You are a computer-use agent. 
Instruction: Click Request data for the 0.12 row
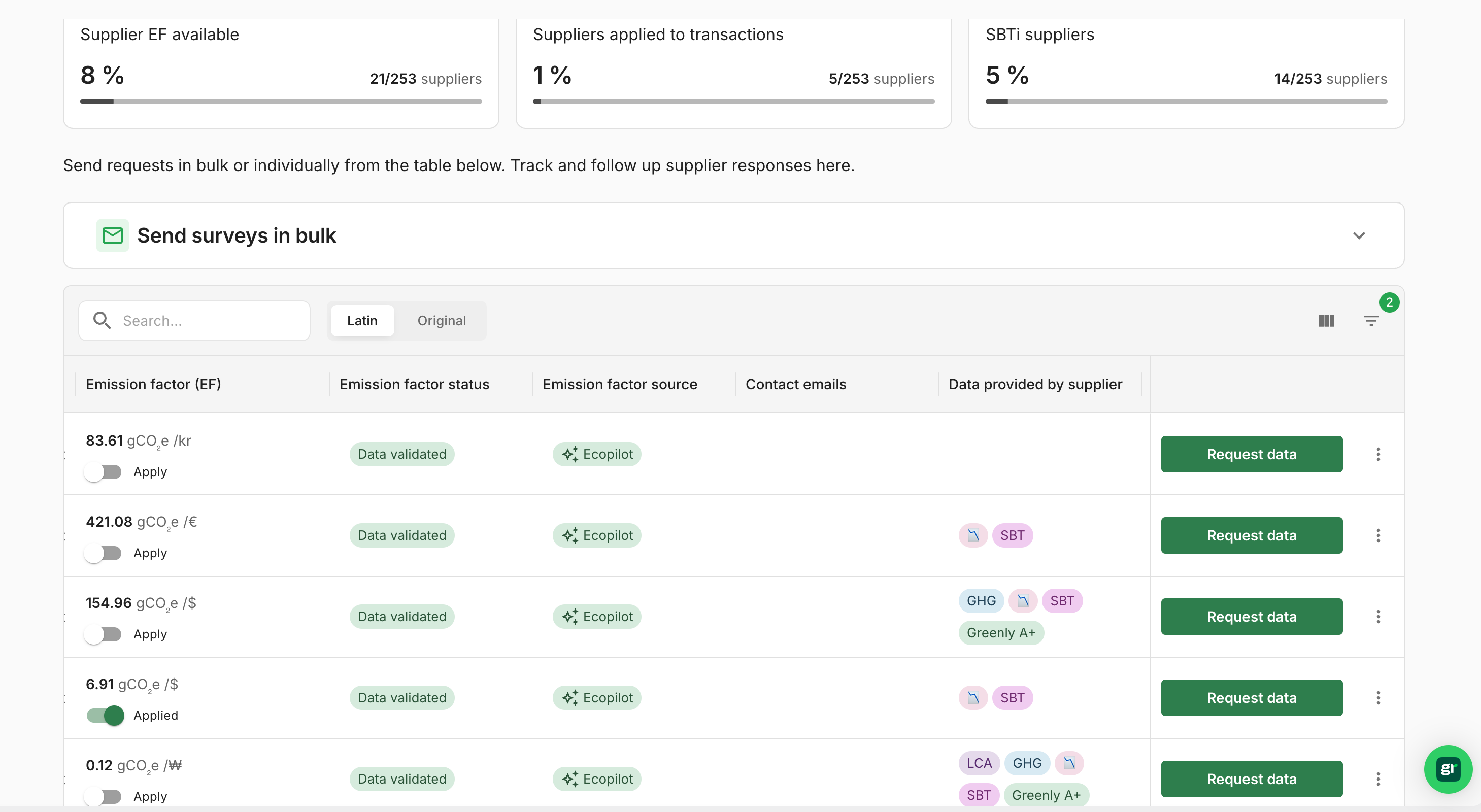1252,779
